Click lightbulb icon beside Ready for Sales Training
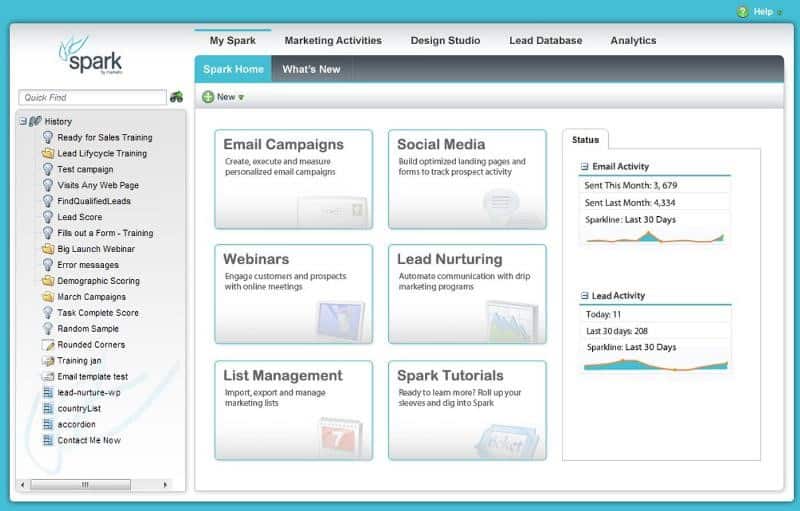Screen dimensions: 800x511 [48, 137]
